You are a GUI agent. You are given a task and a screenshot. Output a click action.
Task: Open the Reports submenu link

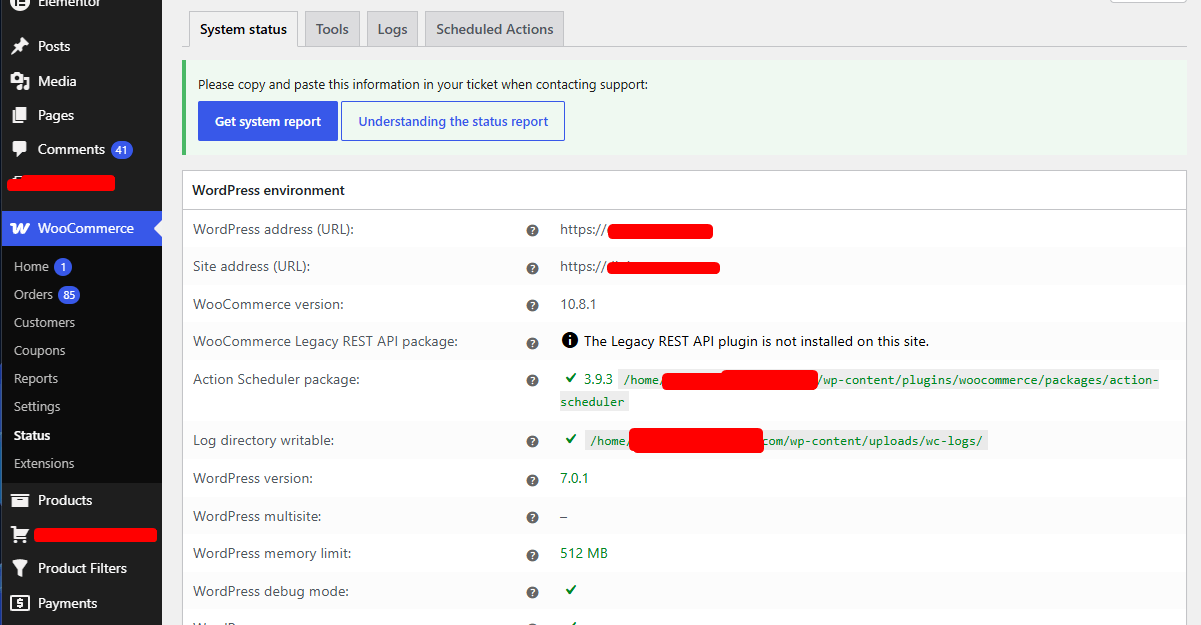pyautogui.click(x=36, y=378)
